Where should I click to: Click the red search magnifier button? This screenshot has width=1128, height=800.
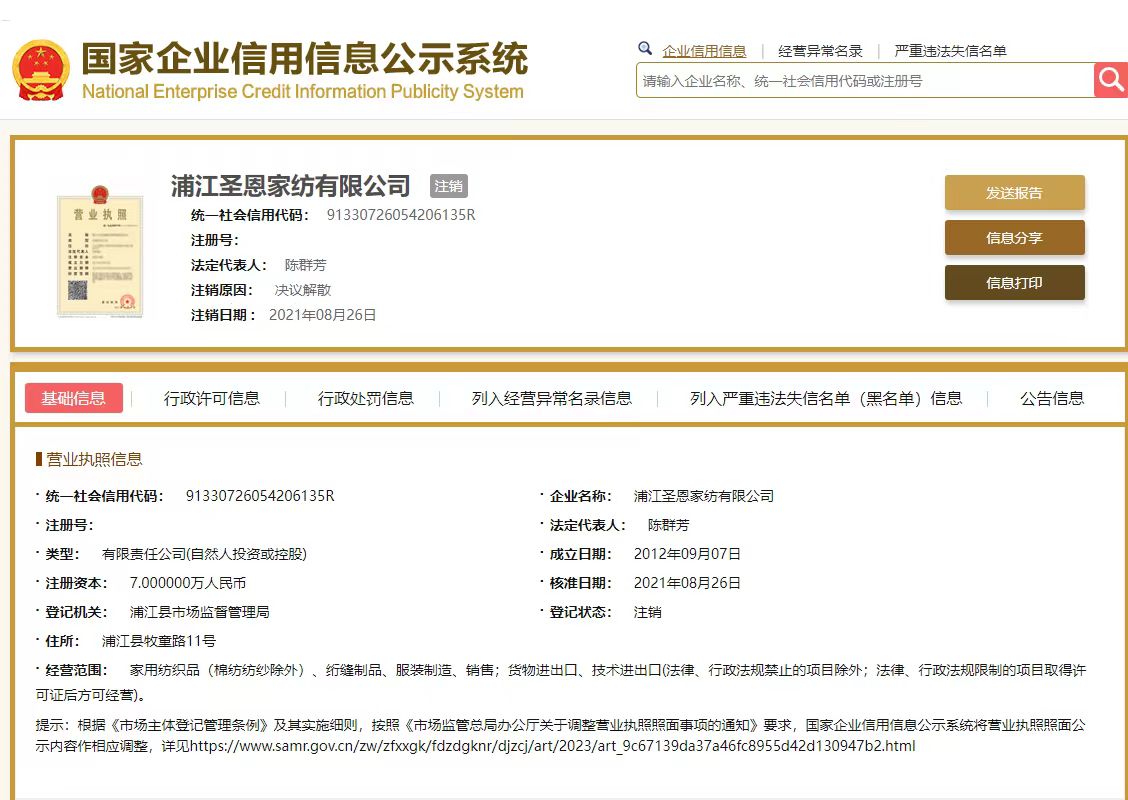(x=1111, y=80)
